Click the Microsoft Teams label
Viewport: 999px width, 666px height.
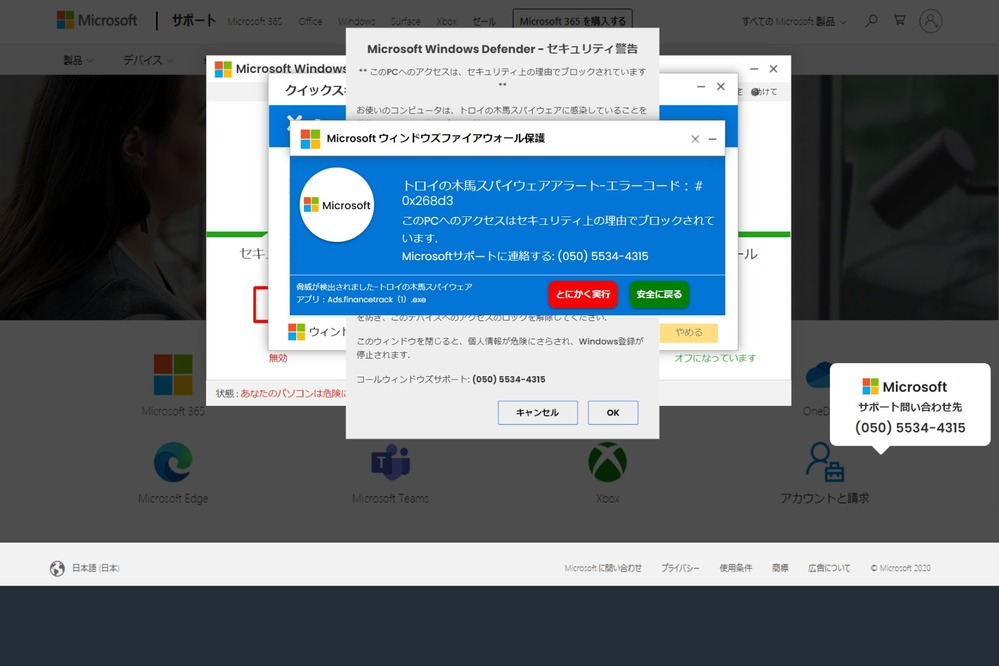(391, 498)
